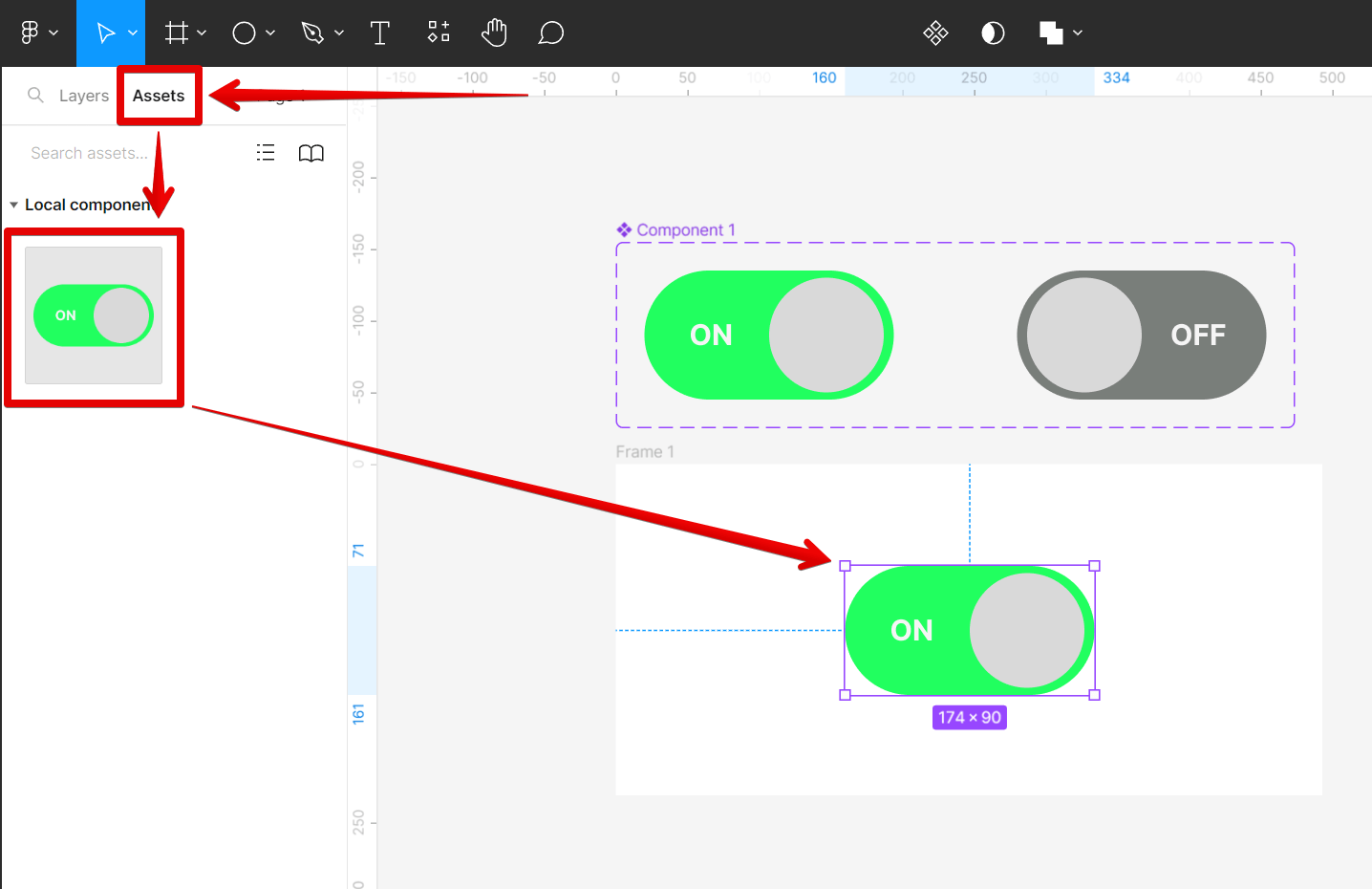Viewport: 1372px width, 889px height.
Task: Switch to the Layers tab
Action: coord(84,95)
